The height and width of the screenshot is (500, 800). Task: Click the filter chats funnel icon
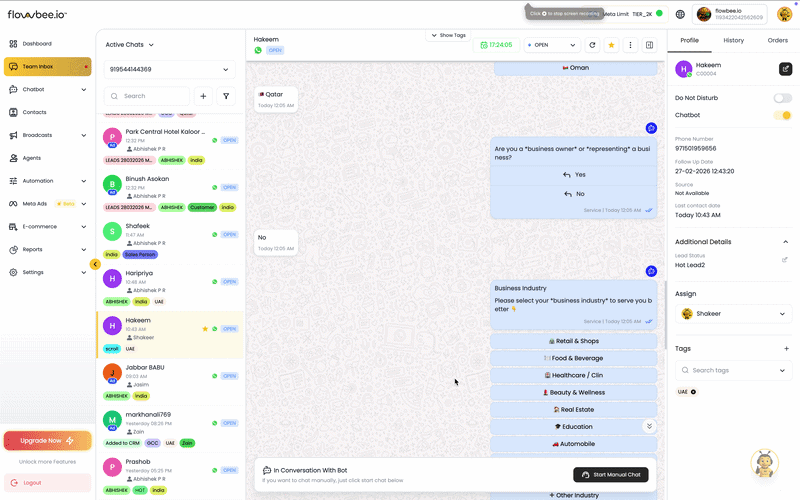click(226, 96)
